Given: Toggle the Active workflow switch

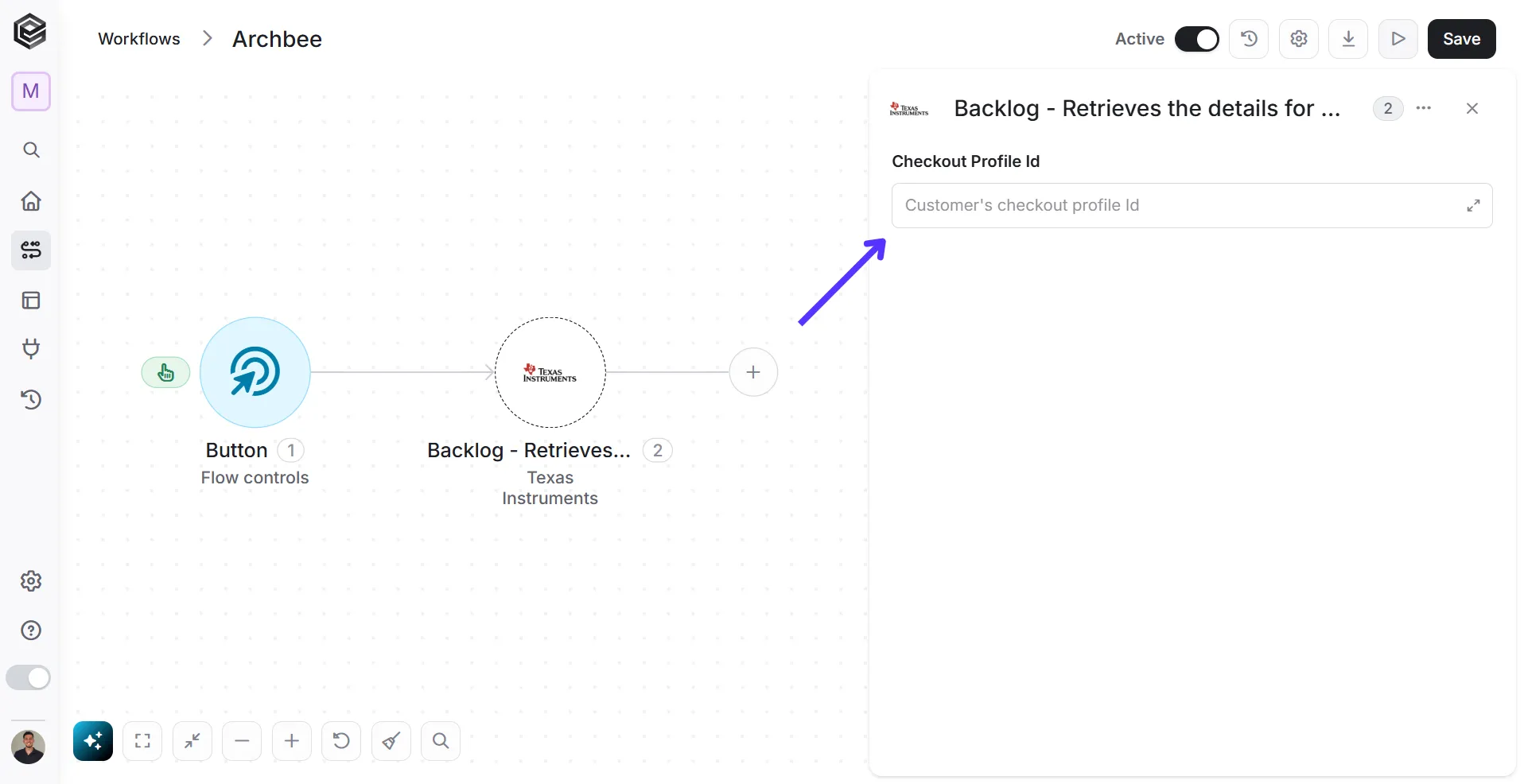Looking at the screenshot, I should click(x=1196, y=39).
